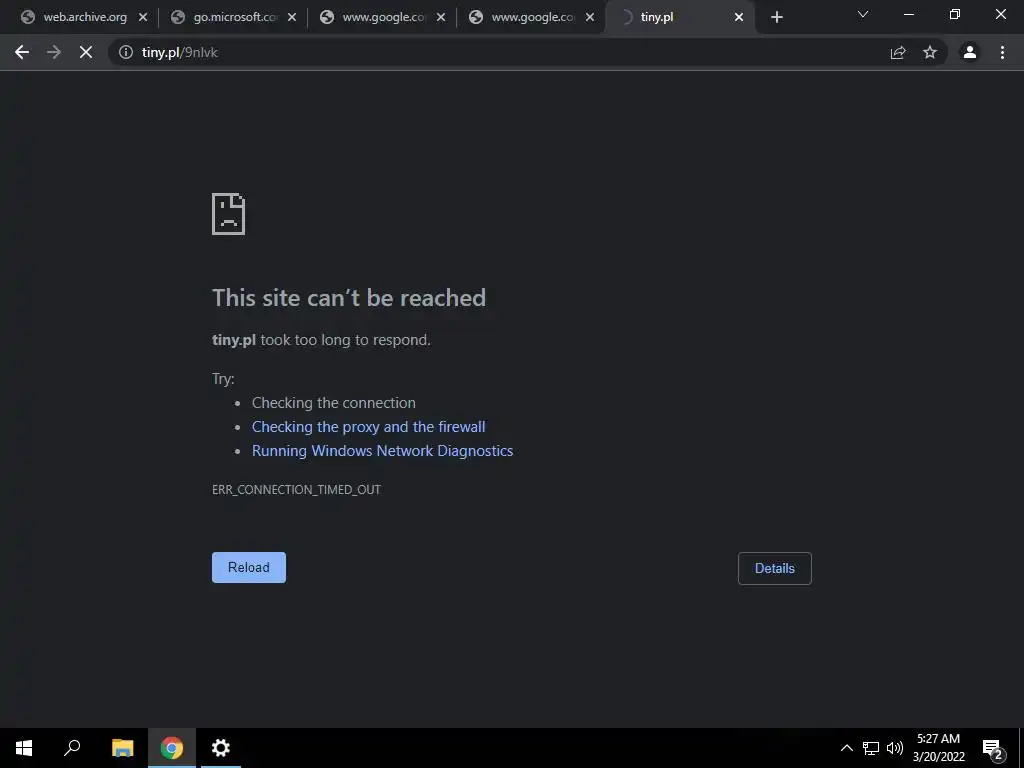Open the Chrome profile menu
This screenshot has height=768, width=1024.
click(970, 52)
